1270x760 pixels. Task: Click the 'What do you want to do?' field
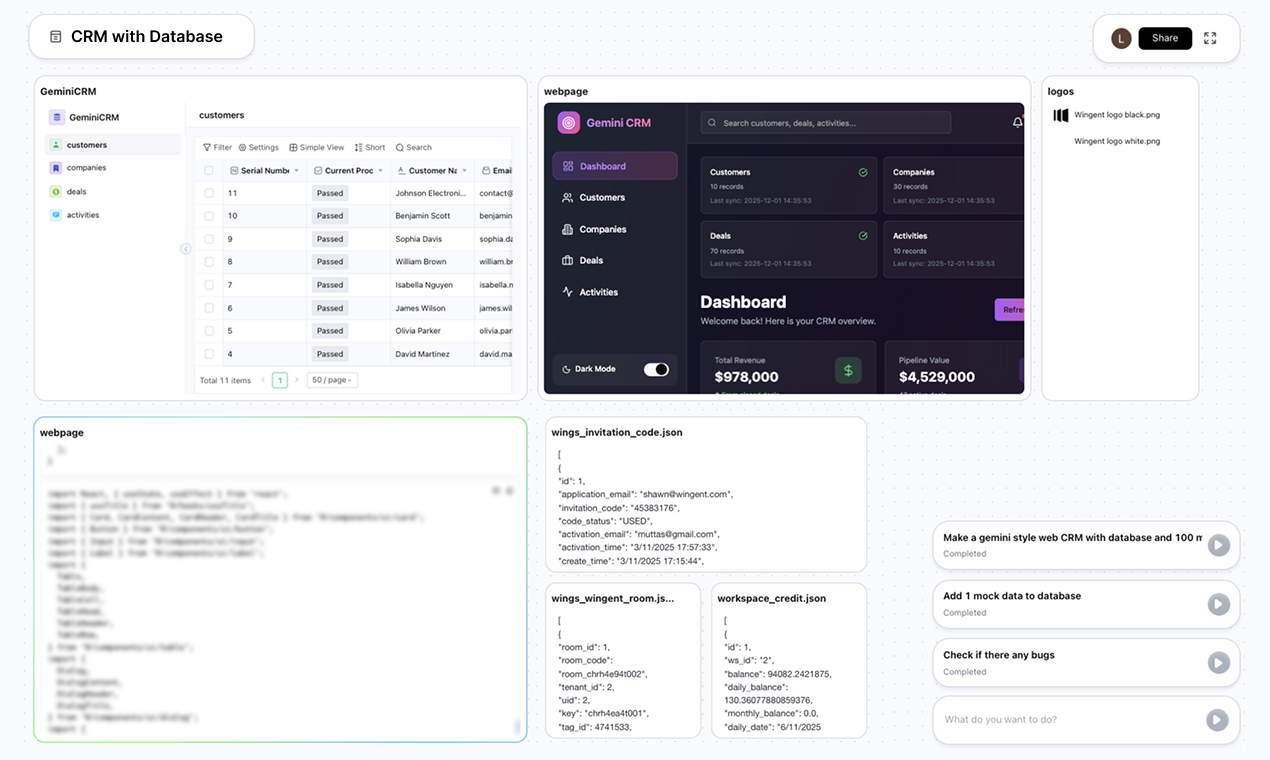[1070, 720]
